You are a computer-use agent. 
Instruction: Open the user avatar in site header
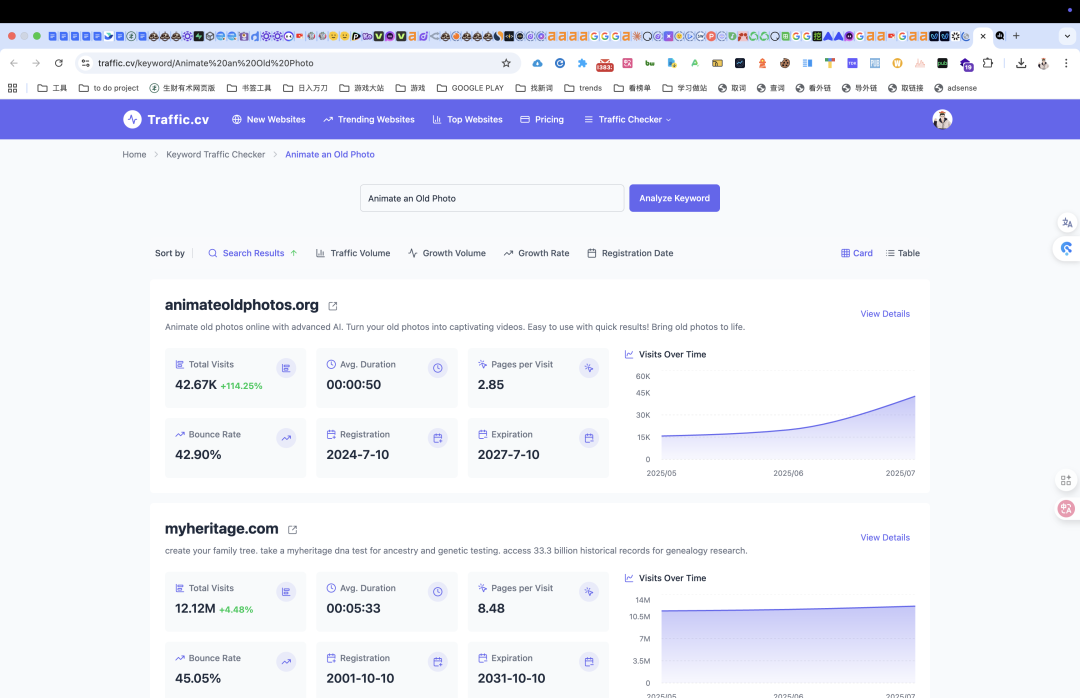click(x=942, y=119)
